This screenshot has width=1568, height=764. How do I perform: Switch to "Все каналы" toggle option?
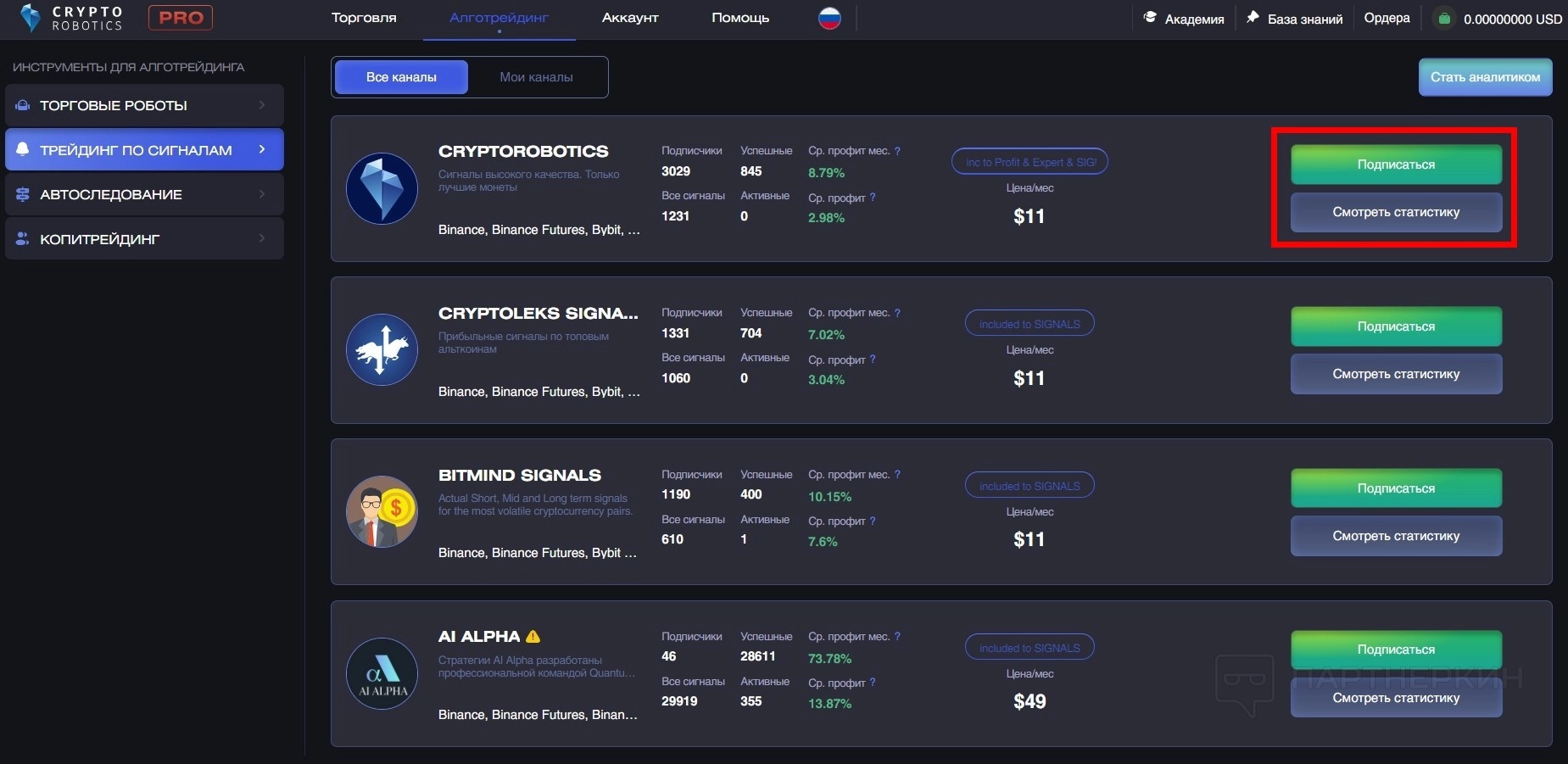pos(401,77)
